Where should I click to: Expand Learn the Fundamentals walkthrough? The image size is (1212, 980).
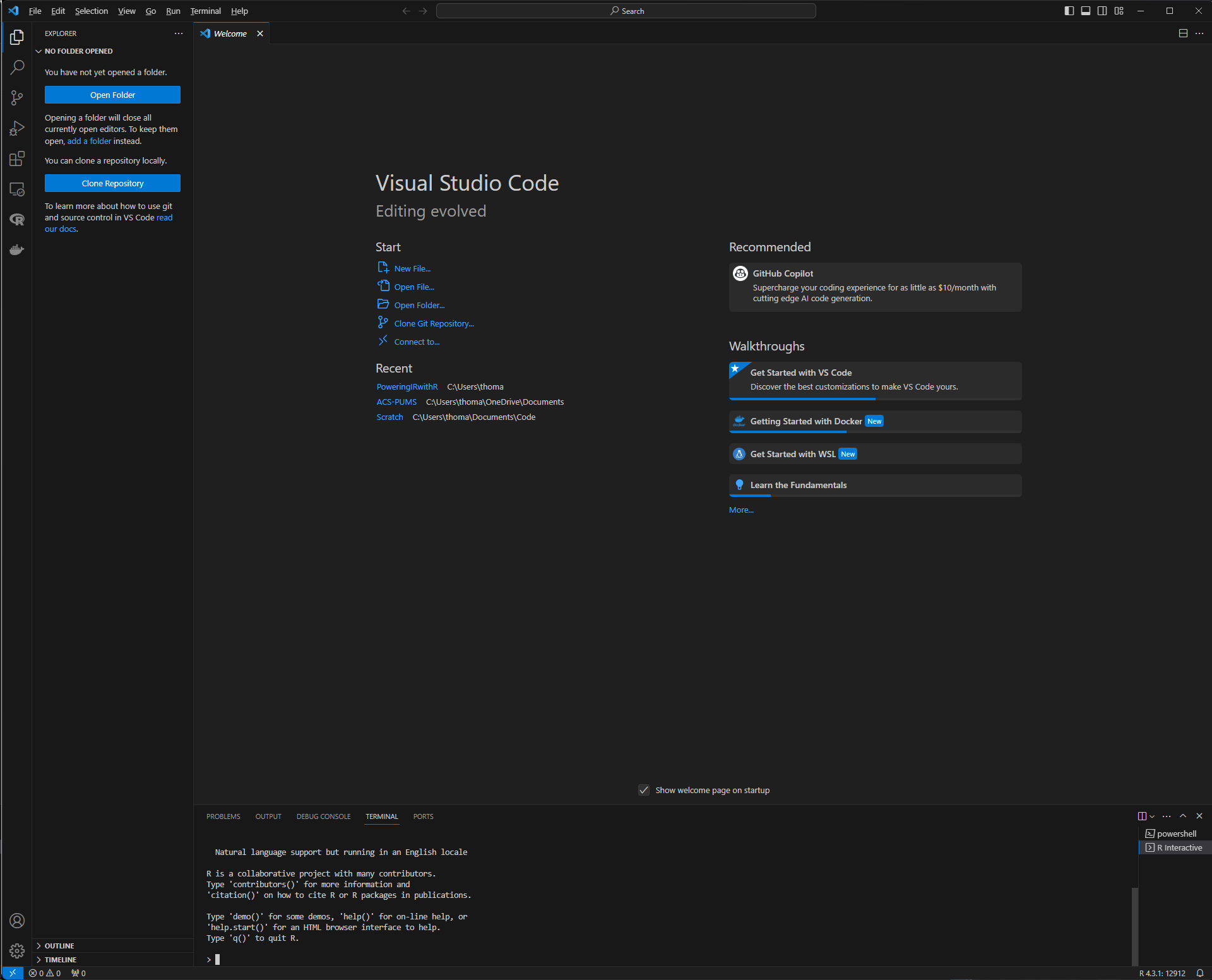tap(875, 485)
